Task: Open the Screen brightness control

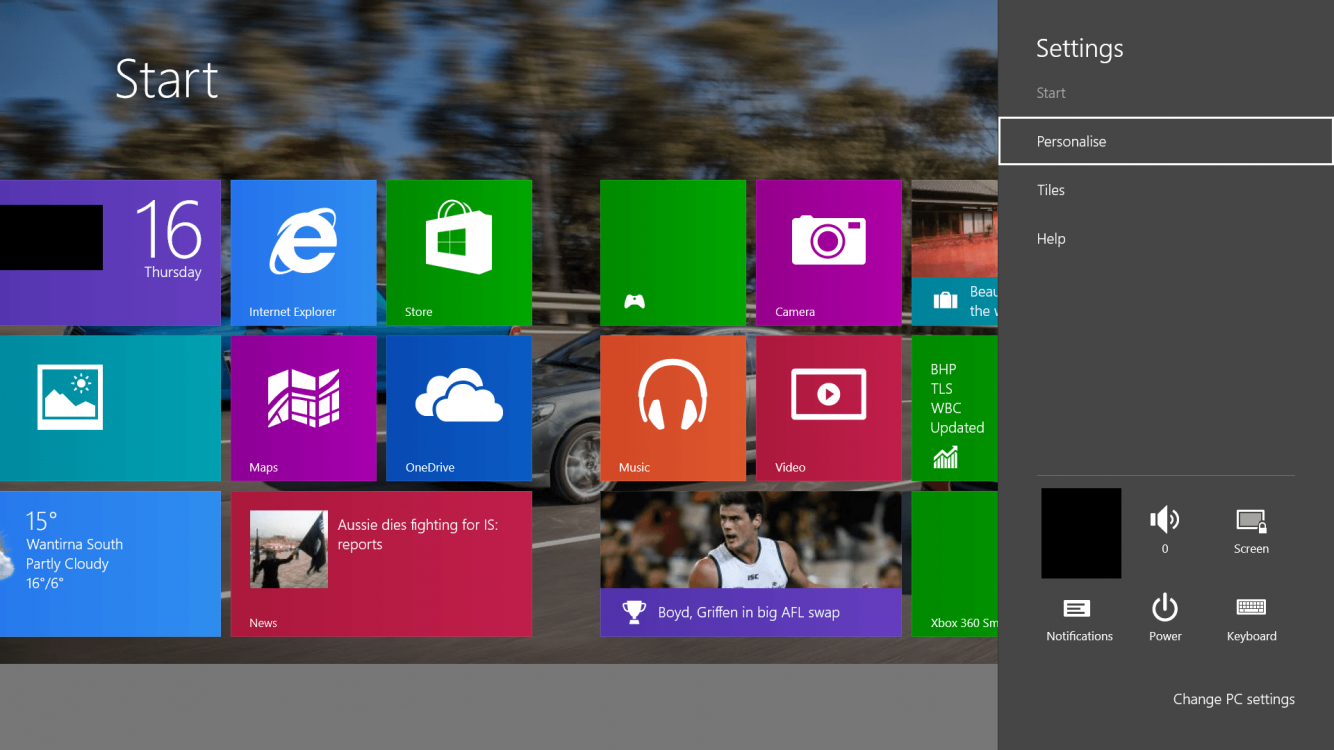Action: point(1251,530)
